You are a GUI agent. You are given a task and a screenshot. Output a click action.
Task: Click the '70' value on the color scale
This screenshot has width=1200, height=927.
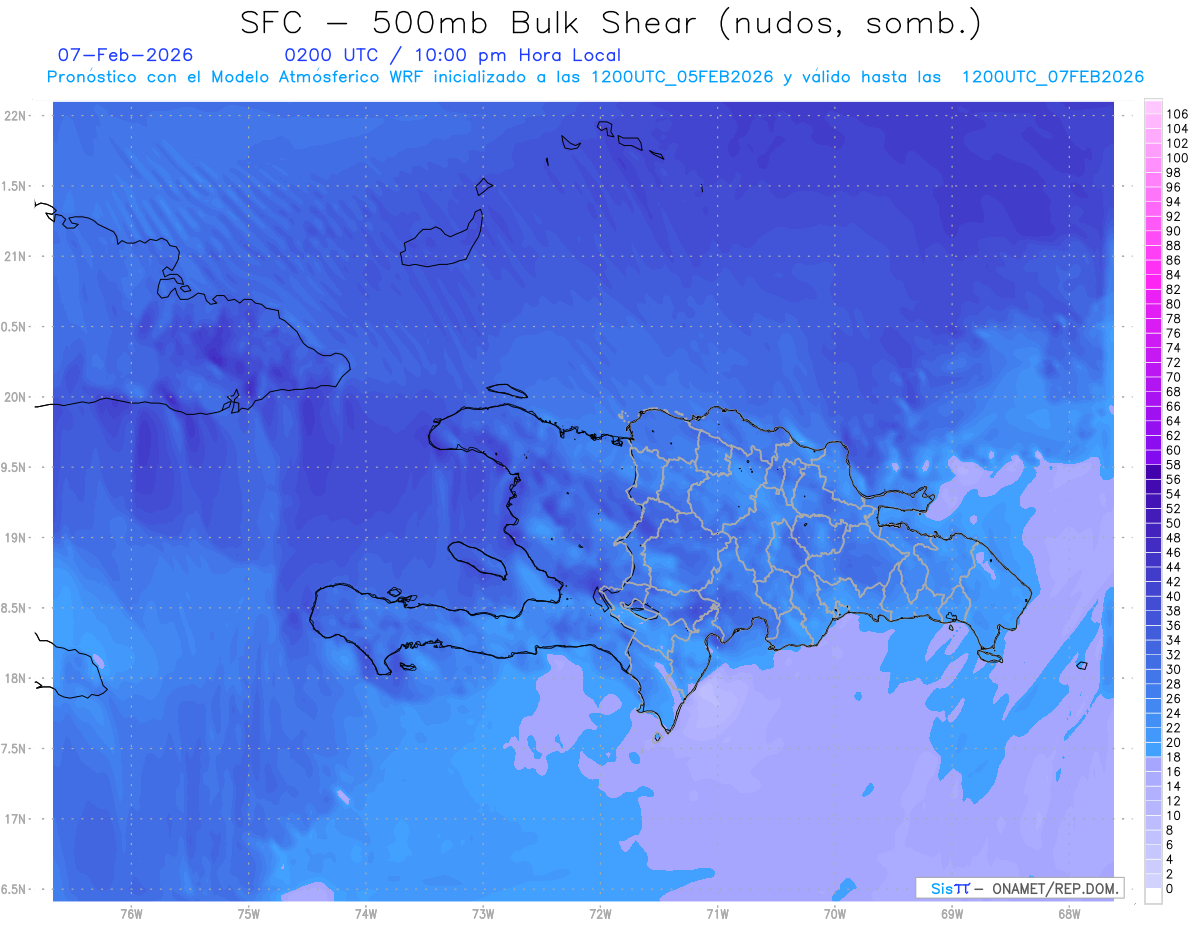point(1173,377)
